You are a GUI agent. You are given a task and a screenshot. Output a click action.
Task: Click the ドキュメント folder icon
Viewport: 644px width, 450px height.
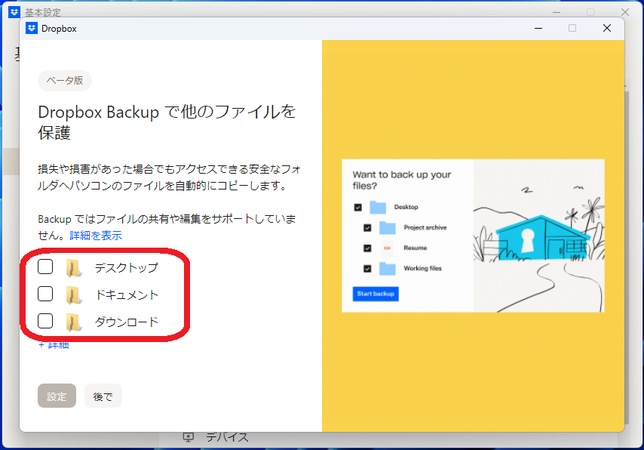click(74, 295)
